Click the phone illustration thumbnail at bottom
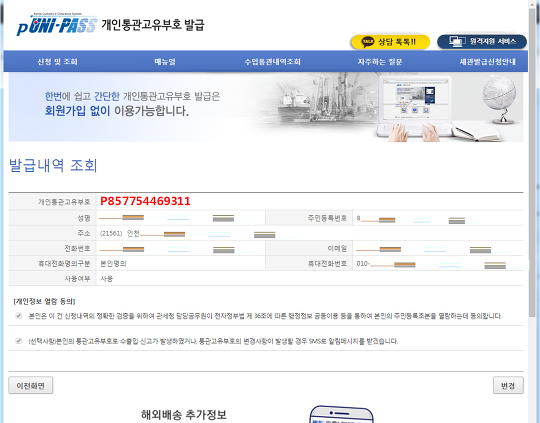The width and height of the screenshot is (540, 423). [x=341, y=414]
